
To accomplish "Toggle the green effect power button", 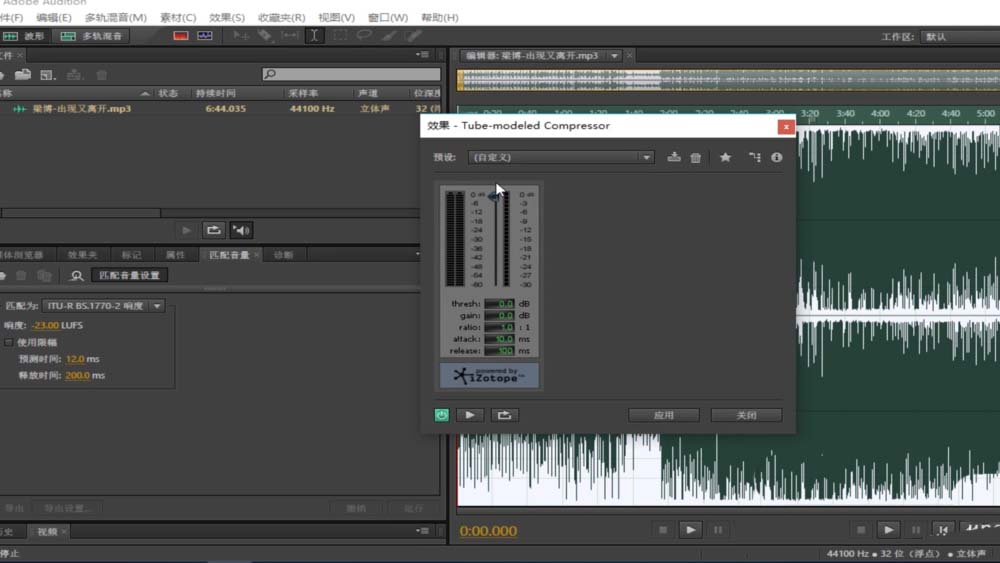I will pyautogui.click(x=441, y=415).
